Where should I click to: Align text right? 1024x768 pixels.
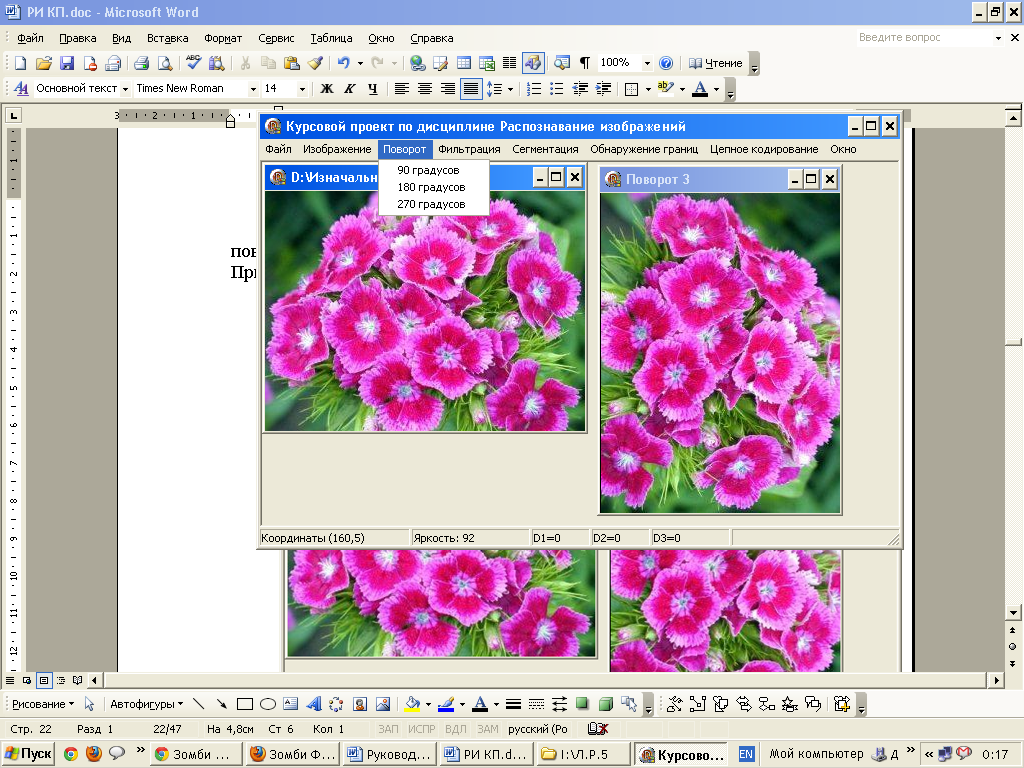click(x=447, y=89)
